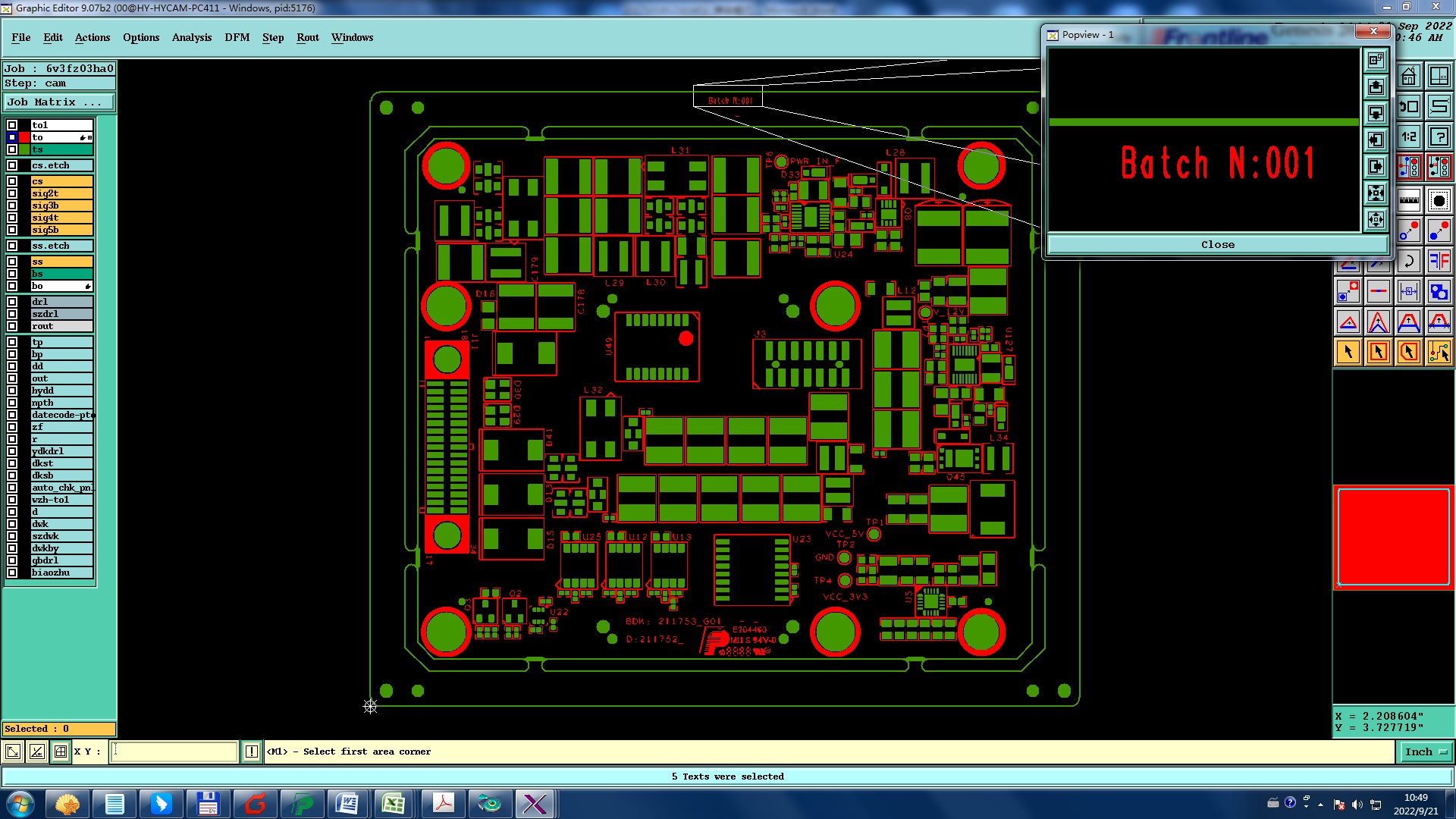This screenshot has height=819, width=1456.
Task: Click the question mark help icon
Action: (1439, 137)
